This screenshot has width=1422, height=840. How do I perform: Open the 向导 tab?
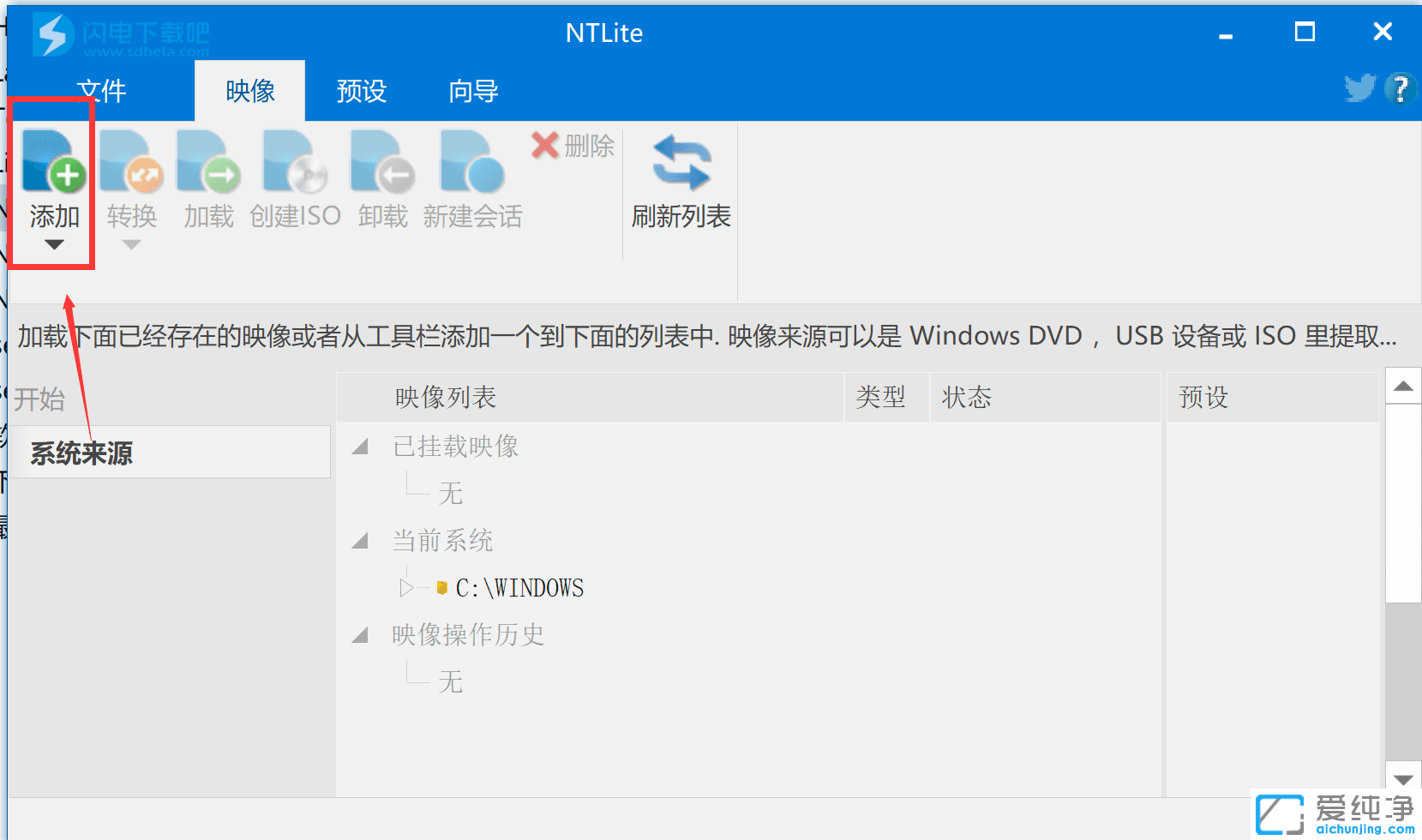point(471,90)
